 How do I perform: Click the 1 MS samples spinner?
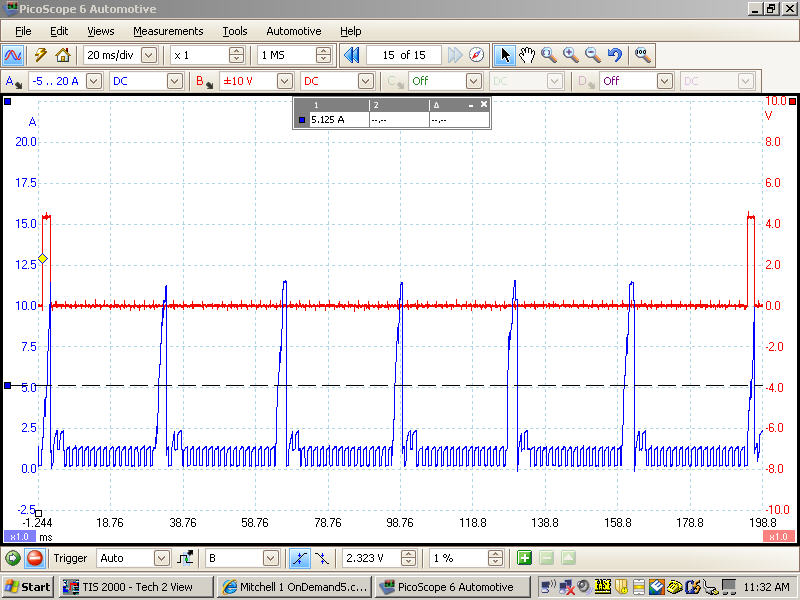point(323,55)
